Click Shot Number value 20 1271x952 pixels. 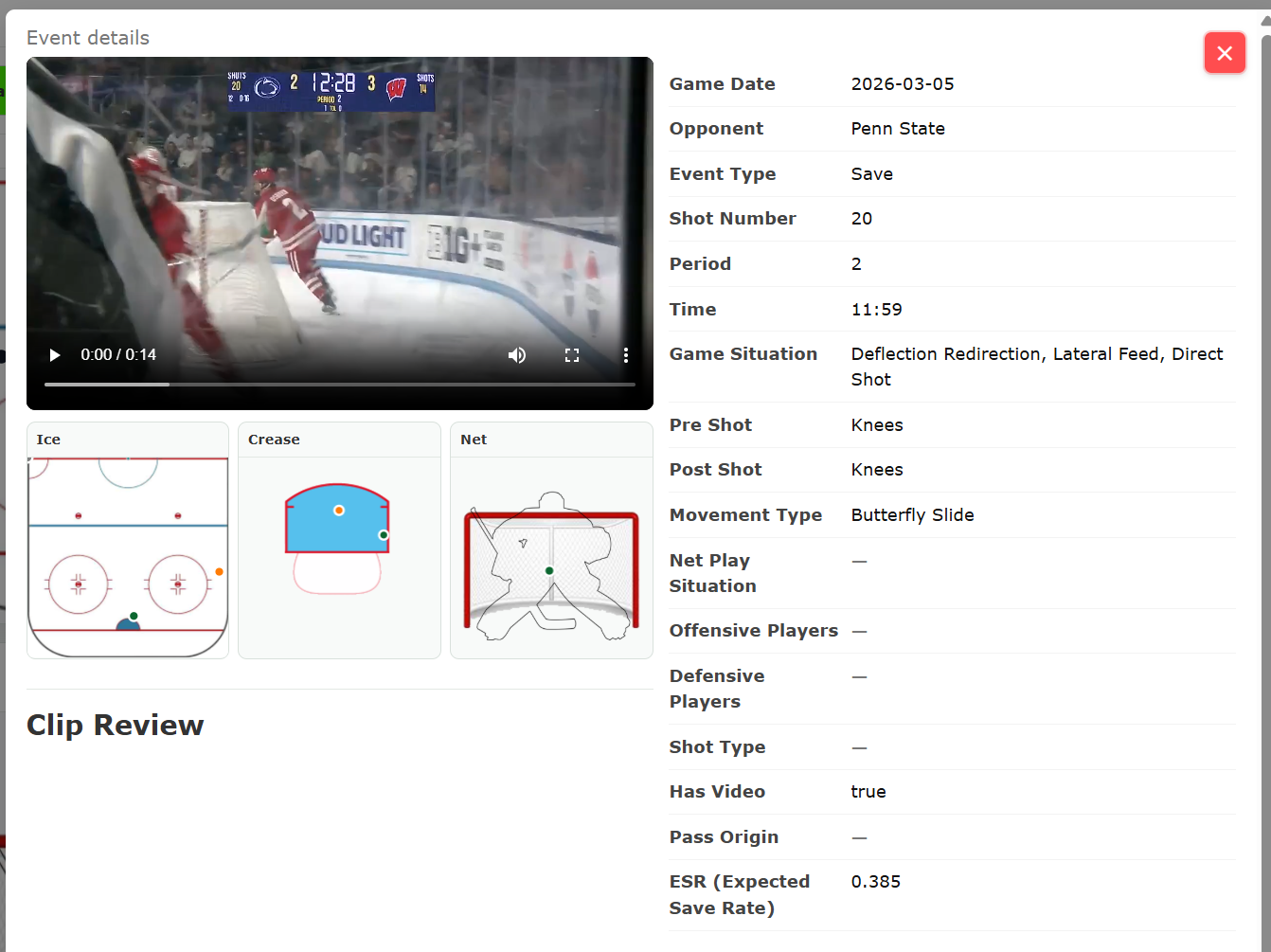pyautogui.click(x=862, y=219)
